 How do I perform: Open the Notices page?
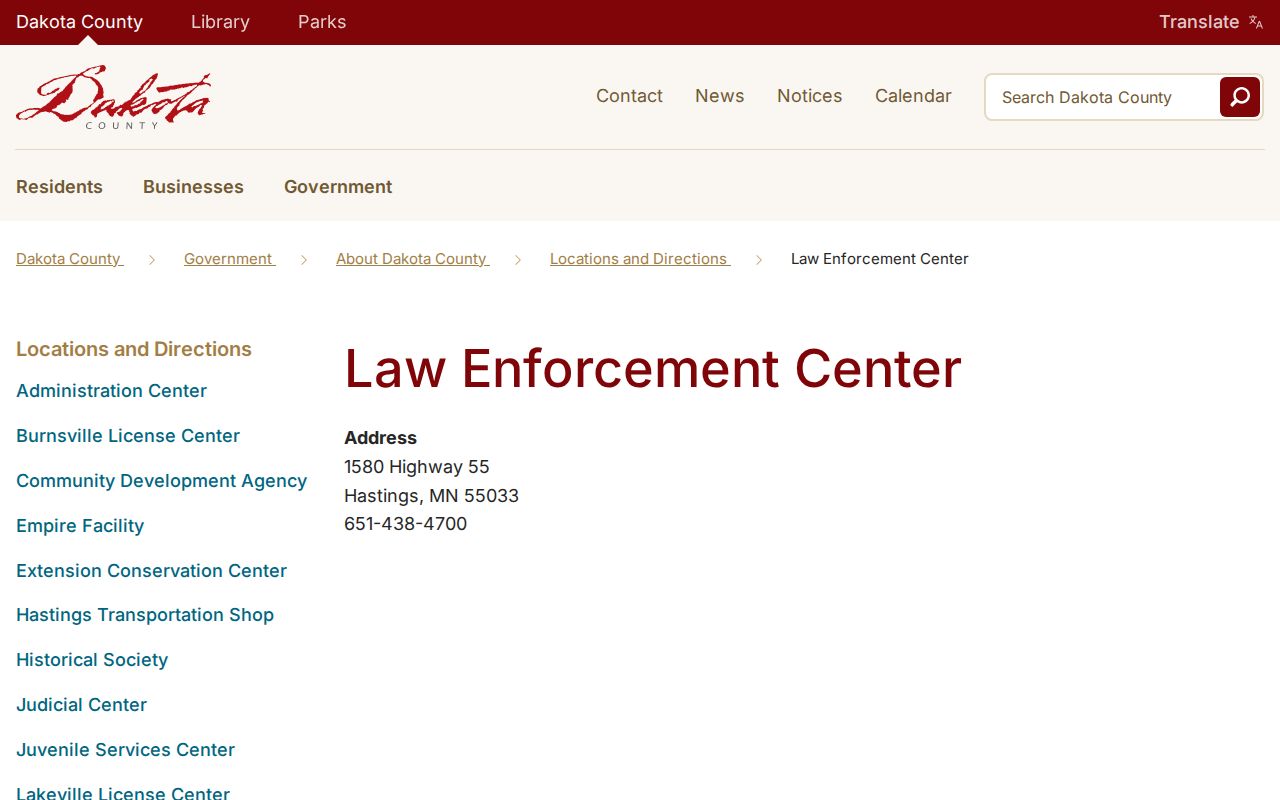pyautogui.click(x=809, y=96)
